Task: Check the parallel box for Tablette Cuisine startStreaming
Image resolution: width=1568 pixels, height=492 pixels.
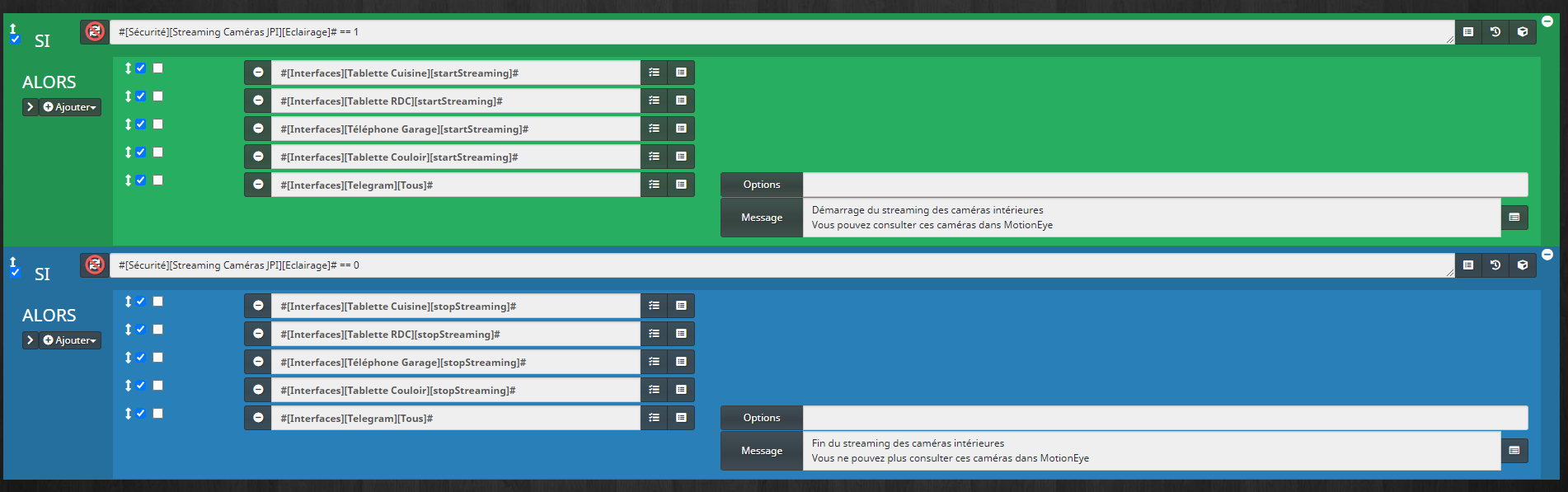Action: [157, 68]
